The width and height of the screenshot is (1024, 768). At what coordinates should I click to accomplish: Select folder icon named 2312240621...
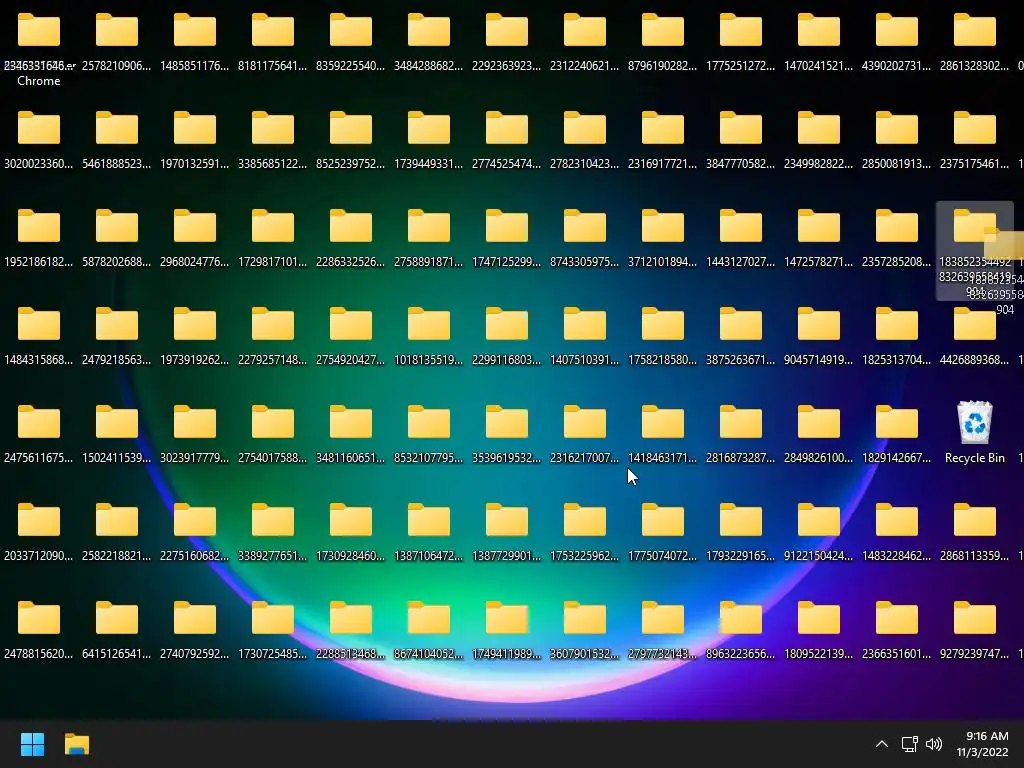(585, 31)
